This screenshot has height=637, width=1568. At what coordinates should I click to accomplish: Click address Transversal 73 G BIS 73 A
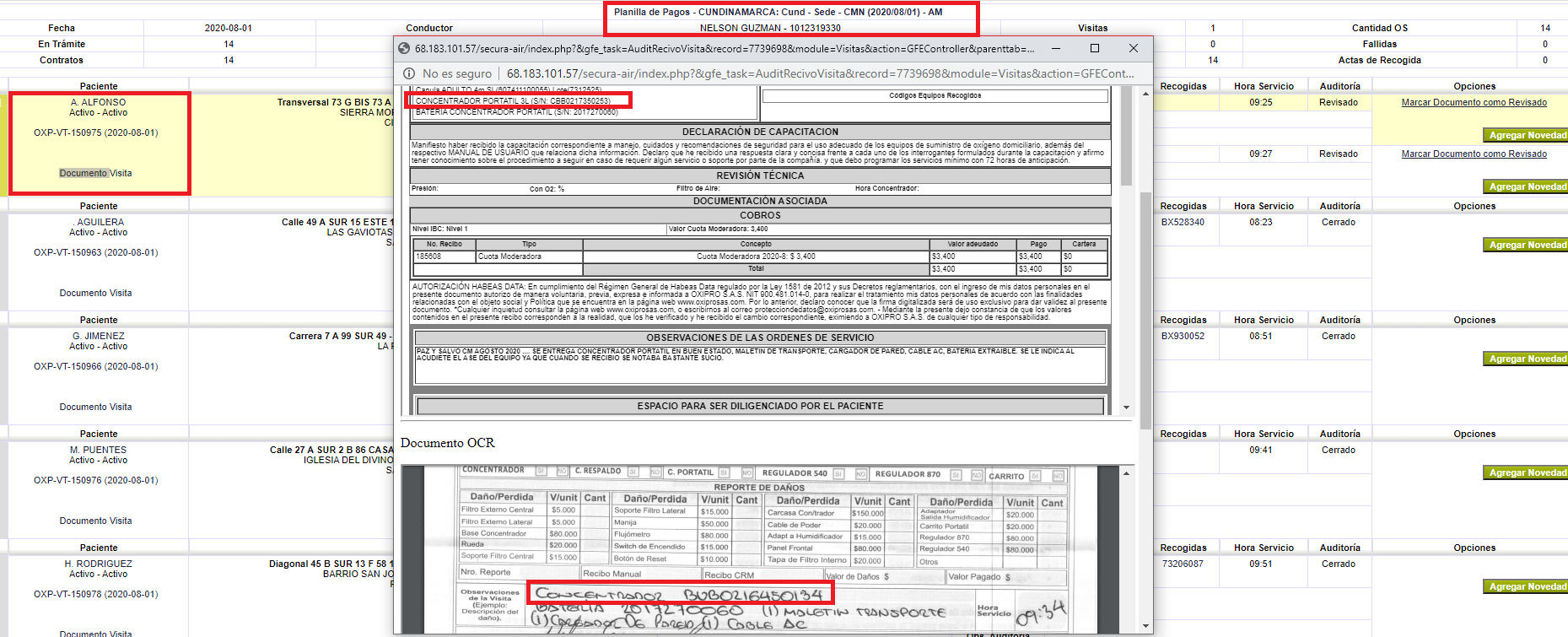pos(335,102)
